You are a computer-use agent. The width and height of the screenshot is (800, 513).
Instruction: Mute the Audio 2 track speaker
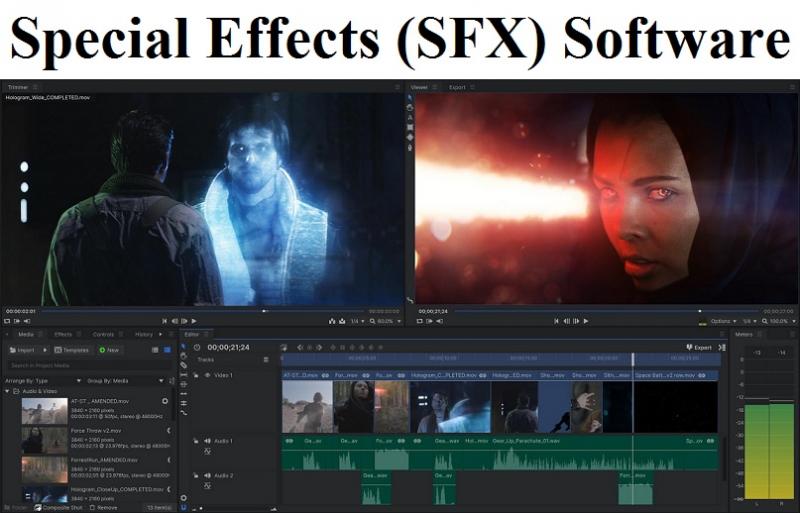click(x=207, y=476)
